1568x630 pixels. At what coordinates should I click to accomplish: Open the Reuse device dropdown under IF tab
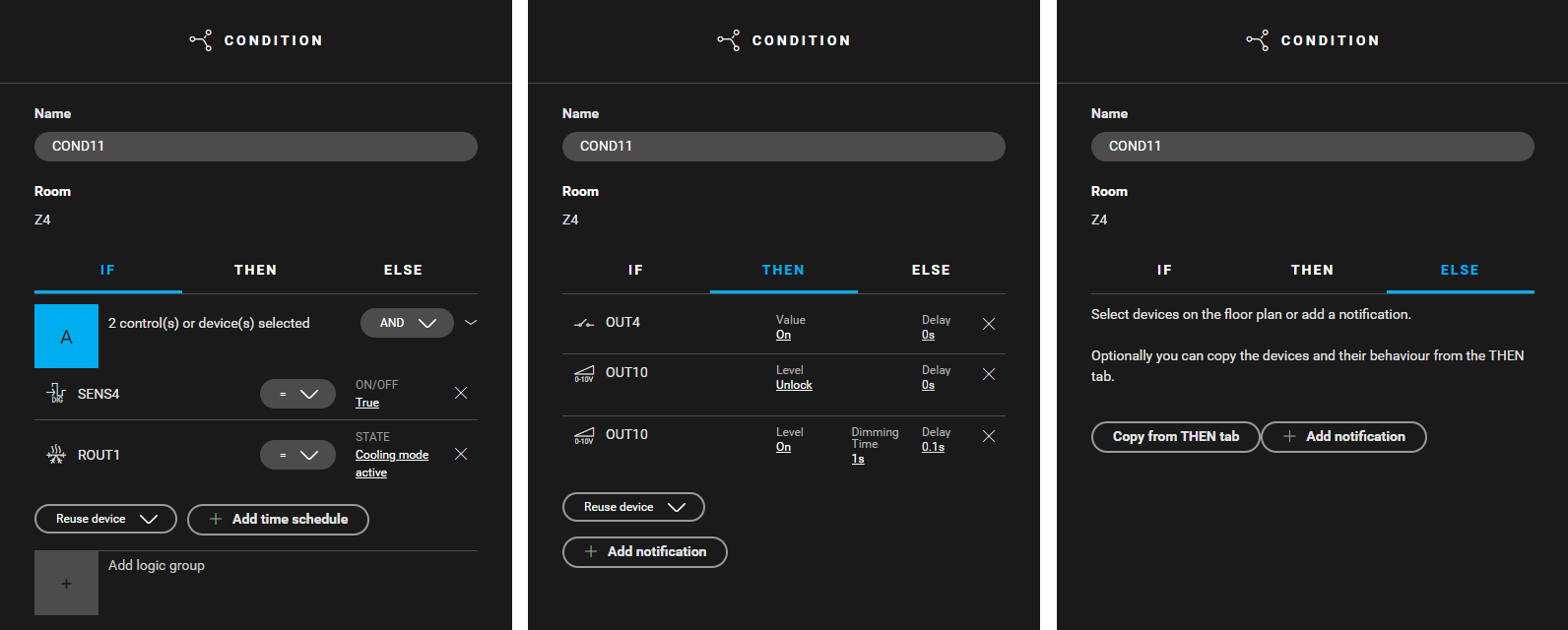(105, 519)
